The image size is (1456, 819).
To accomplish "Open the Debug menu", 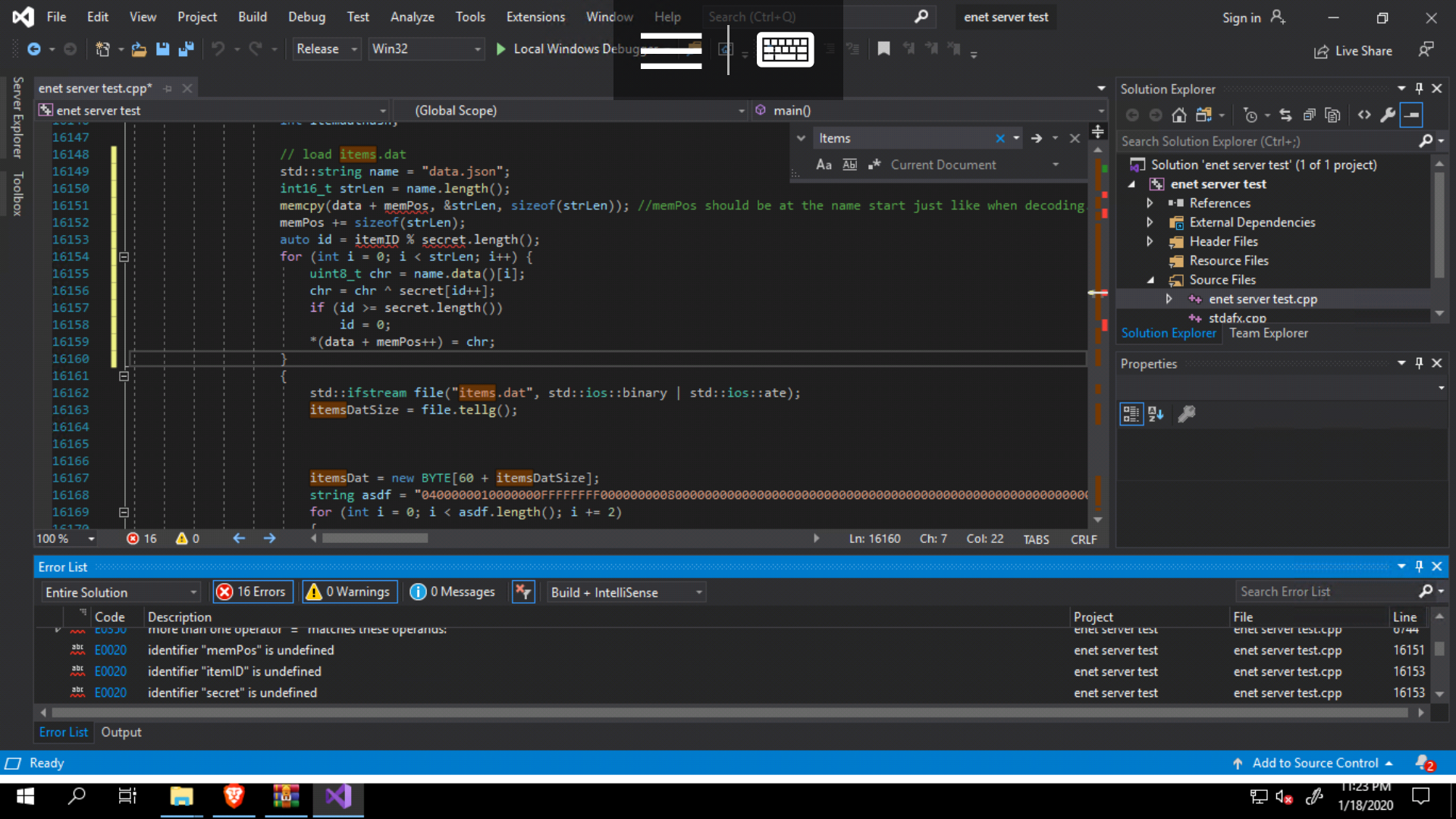I will pos(306,17).
